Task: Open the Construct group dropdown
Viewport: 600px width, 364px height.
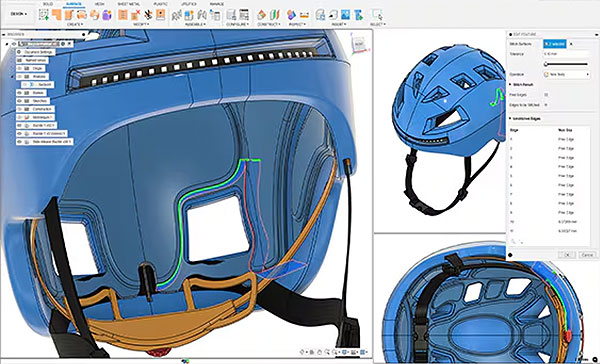Action: click(x=268, y=24)
